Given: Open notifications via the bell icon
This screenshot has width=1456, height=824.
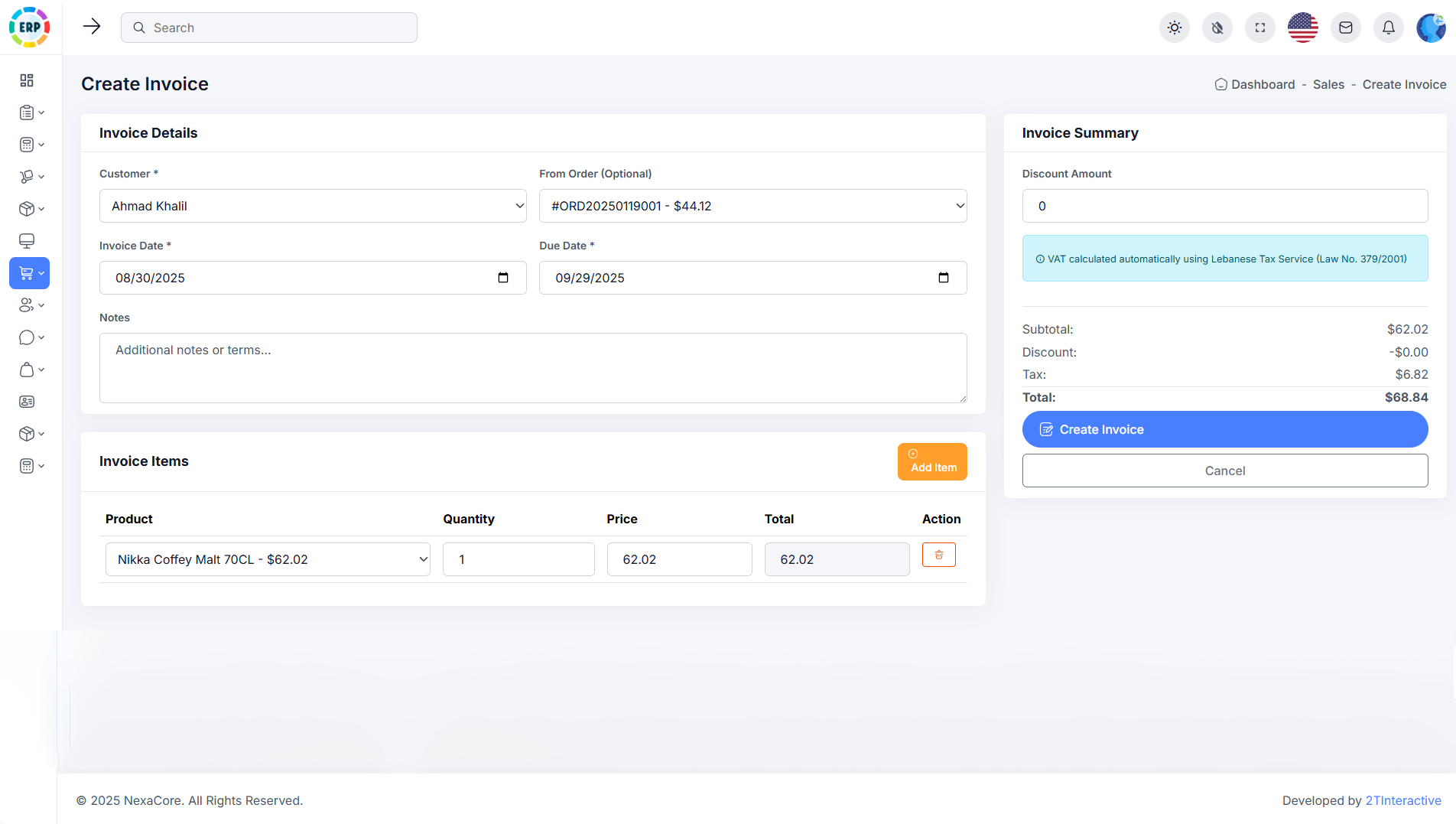Looking at the screenshot, I should (x=1388, y=28).
